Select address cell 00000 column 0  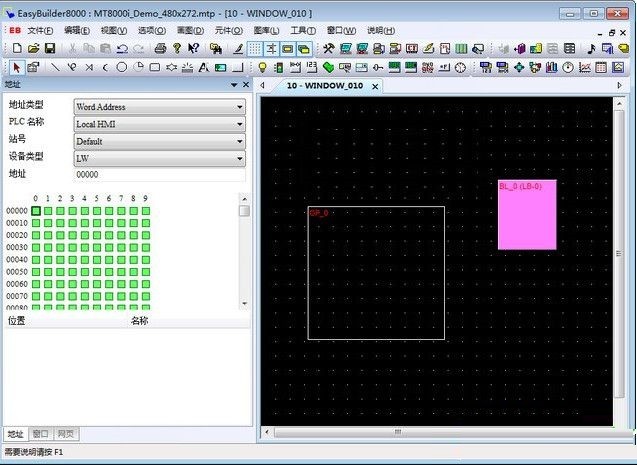coord(36,211)
